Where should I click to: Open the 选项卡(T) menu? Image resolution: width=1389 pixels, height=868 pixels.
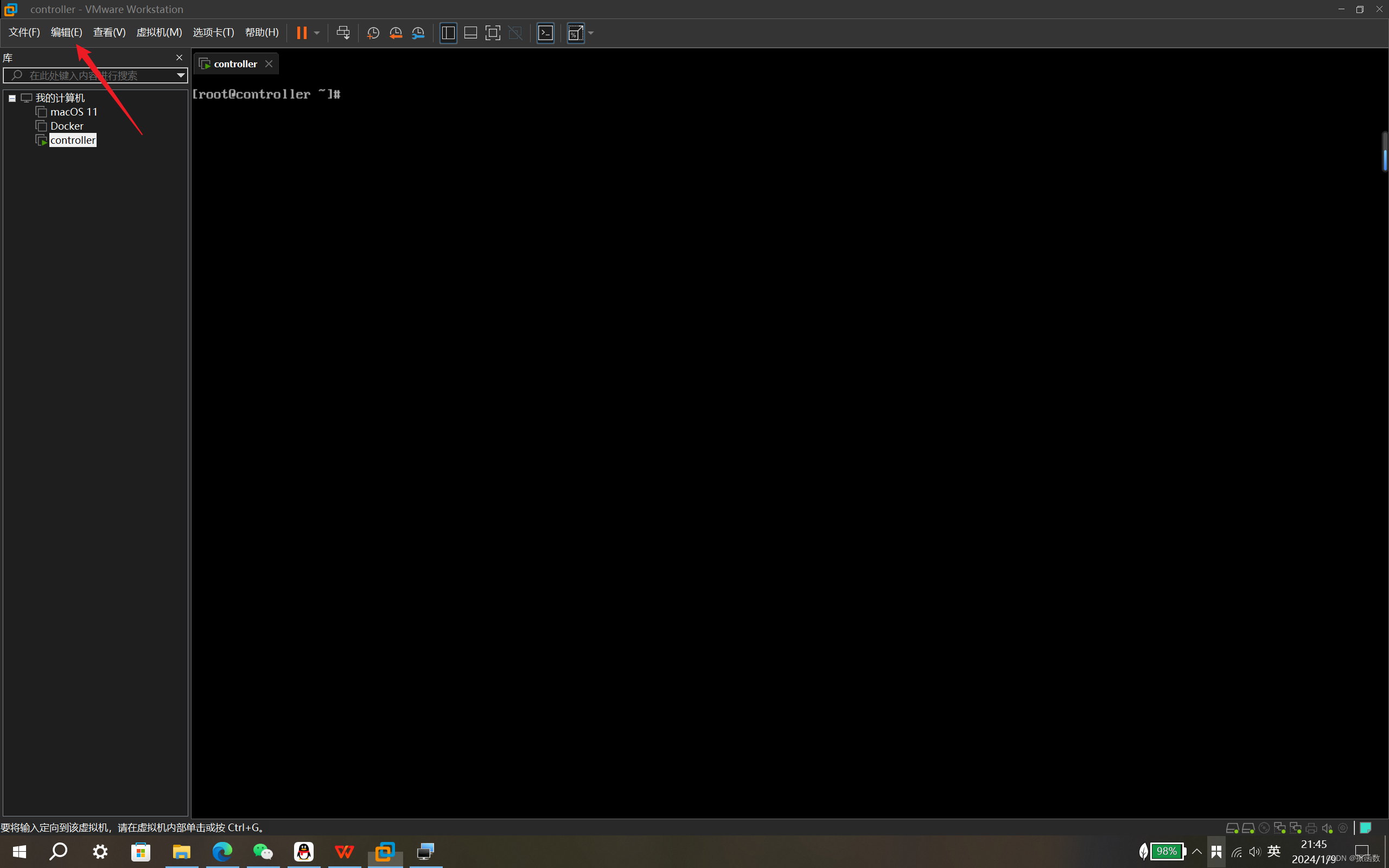tap(214, 32)
